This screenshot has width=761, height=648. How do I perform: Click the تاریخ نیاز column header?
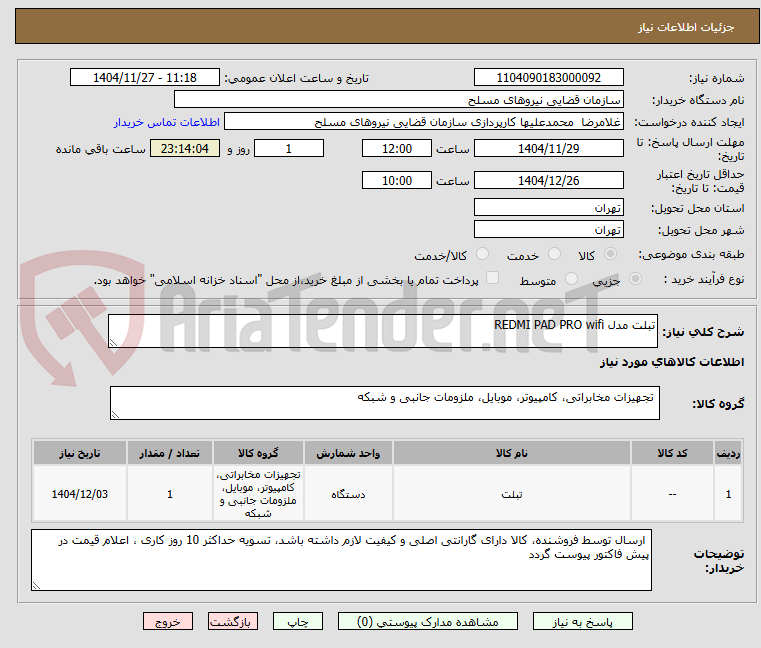80,453
